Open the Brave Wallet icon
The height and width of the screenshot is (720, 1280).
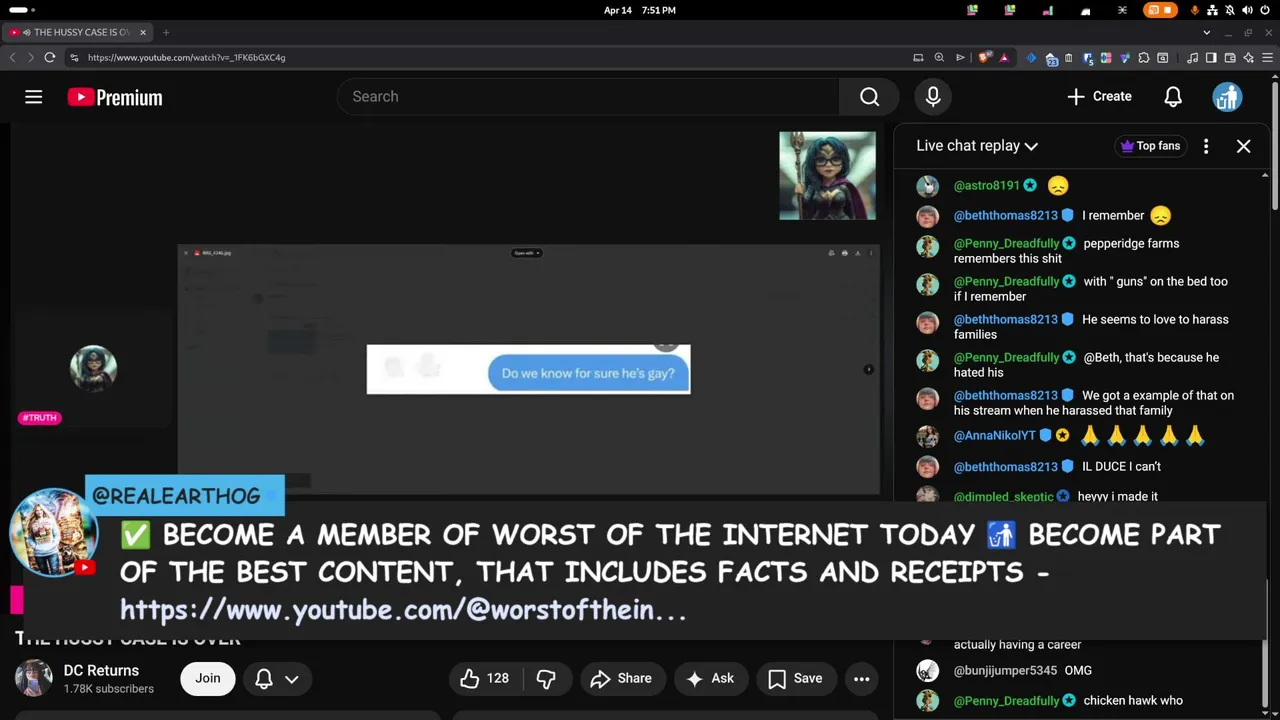point(1230,57)
